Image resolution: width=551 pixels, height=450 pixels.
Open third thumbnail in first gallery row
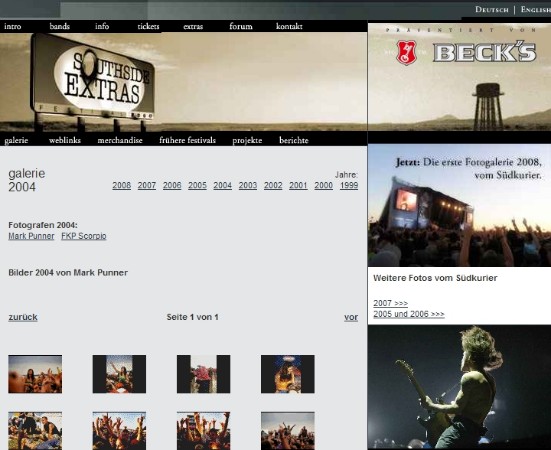tap(203, 374)
